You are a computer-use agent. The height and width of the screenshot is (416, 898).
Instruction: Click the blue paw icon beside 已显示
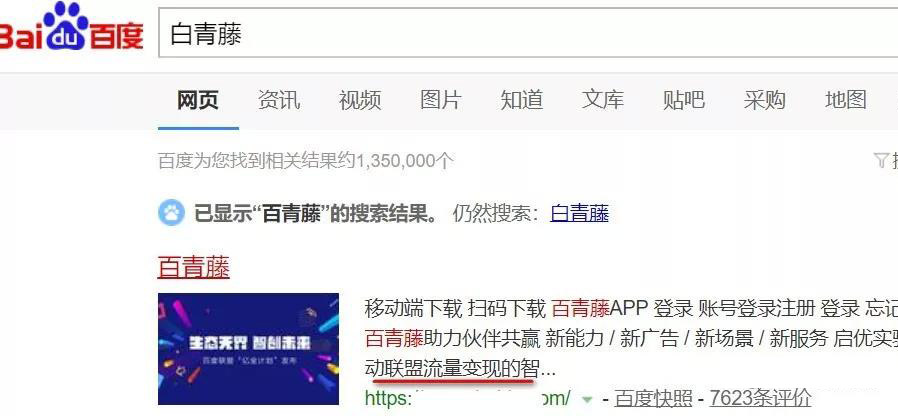click(x=171, y=213)
